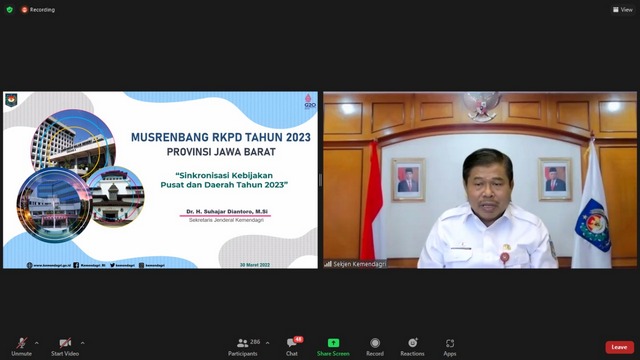
Task: Open video options arrow next to Start Video
Action: [x=82, y=343]
